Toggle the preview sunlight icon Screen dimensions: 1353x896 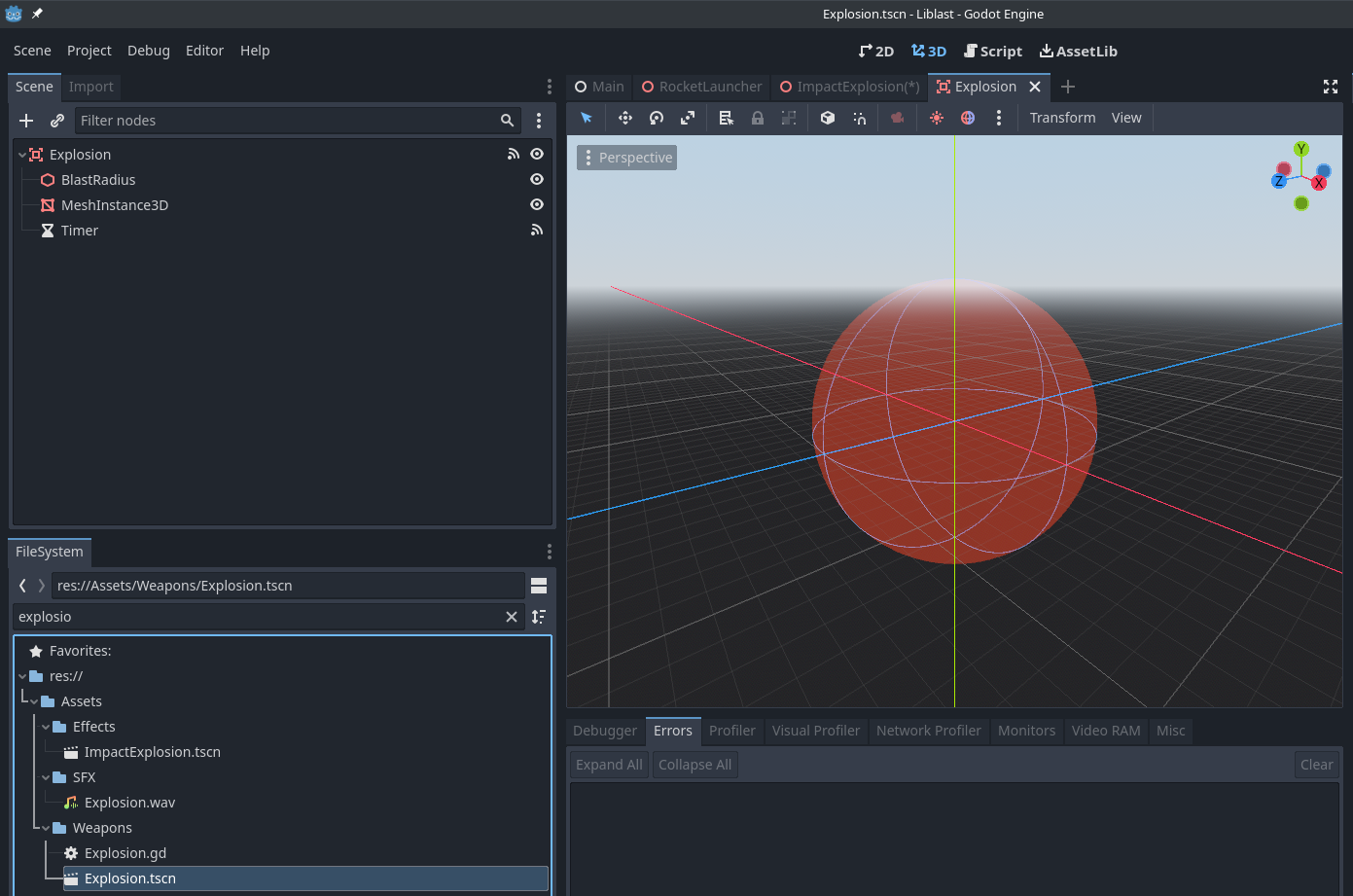click(x=936, y=117)
